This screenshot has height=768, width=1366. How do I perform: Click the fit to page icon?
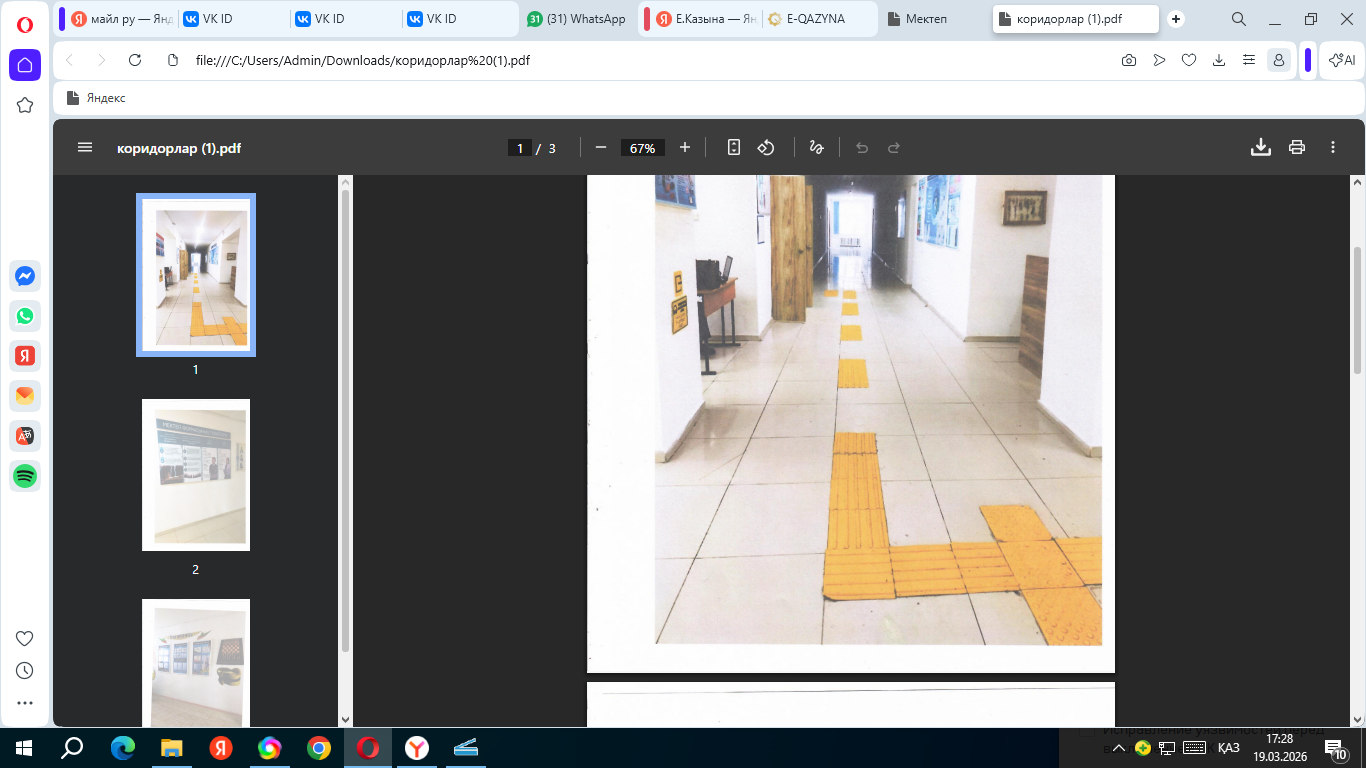pos(734,148)
